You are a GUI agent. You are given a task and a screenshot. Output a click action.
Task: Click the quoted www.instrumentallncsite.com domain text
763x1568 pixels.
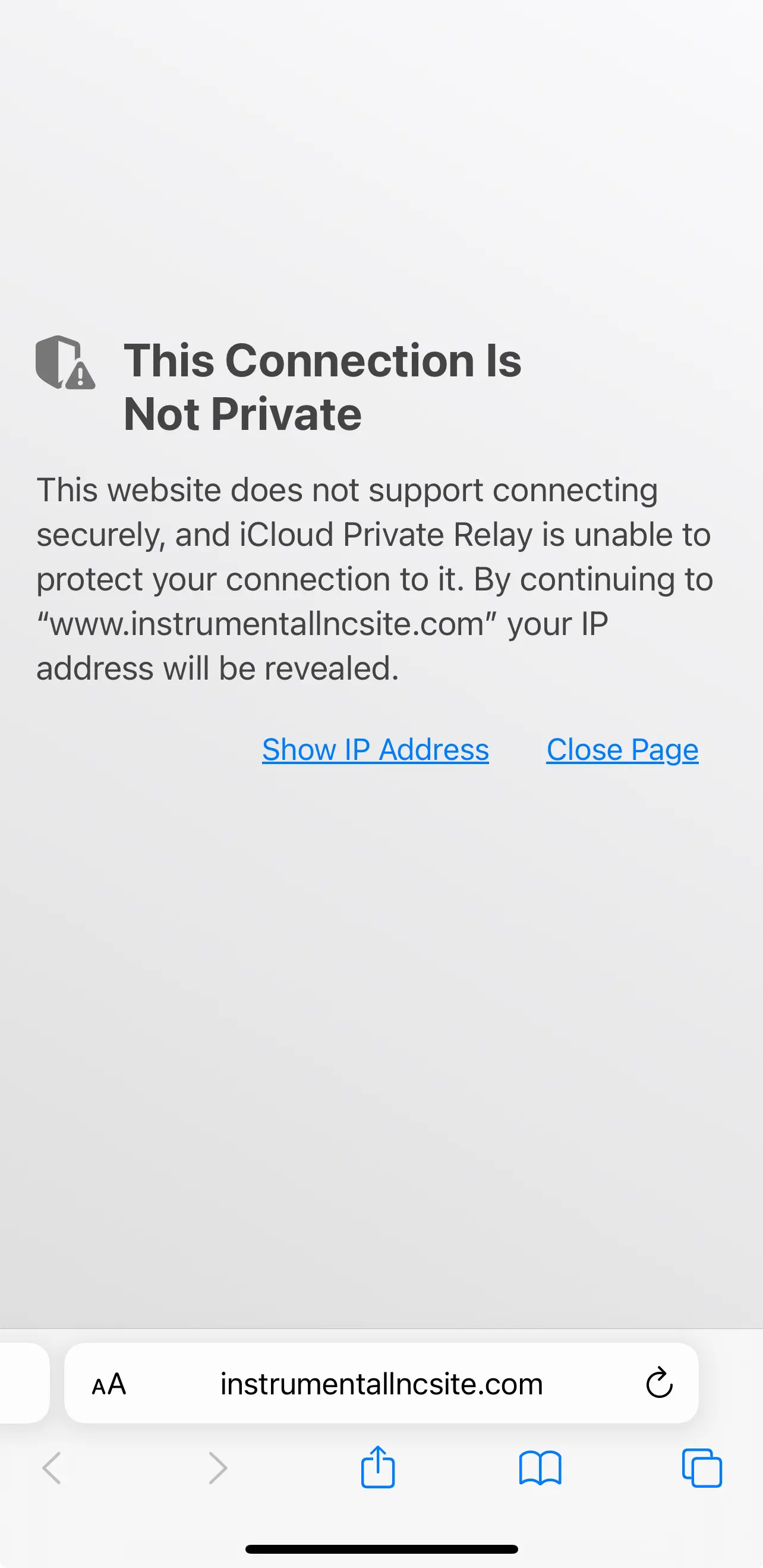coord(267,624)
